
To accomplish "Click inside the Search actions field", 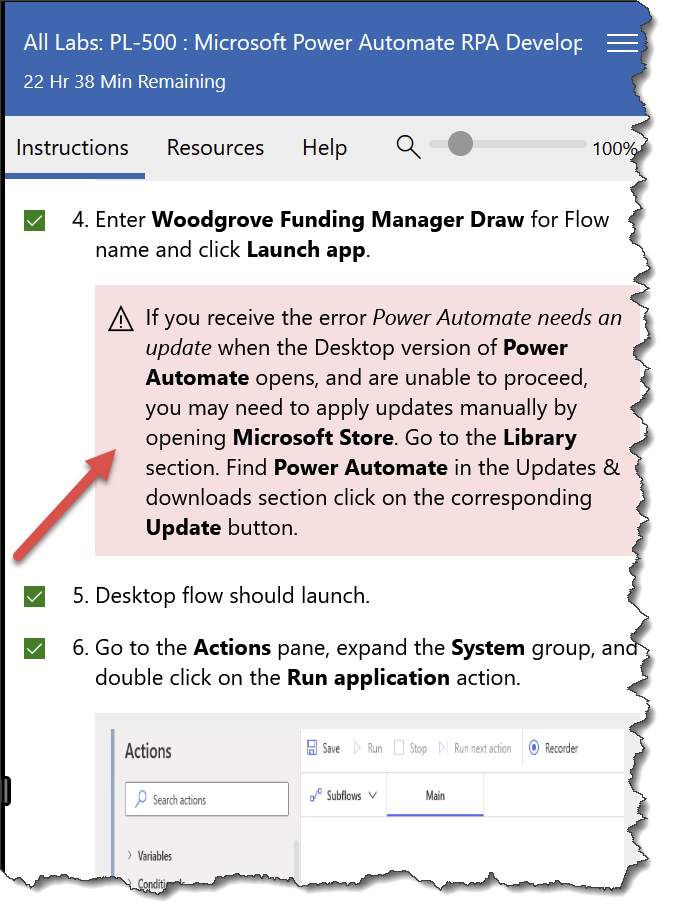I will click(x=206, y=799).
